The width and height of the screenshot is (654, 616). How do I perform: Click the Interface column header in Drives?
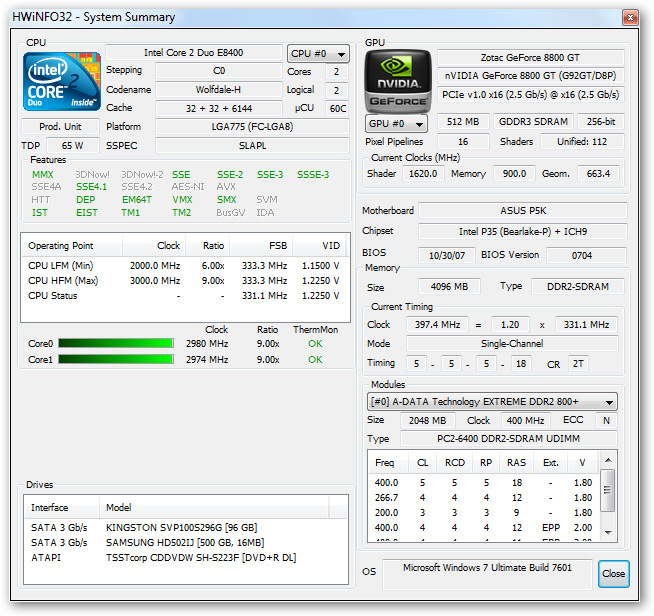click(x=62, y=508)
